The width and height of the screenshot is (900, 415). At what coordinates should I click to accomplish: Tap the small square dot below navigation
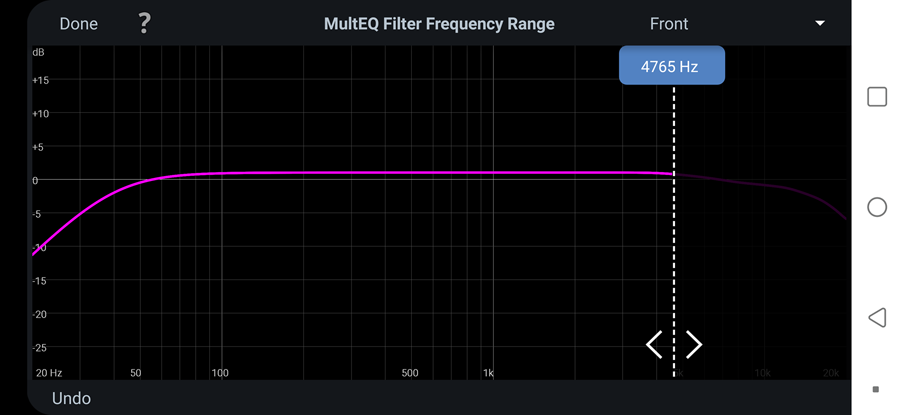pos(876,389)
